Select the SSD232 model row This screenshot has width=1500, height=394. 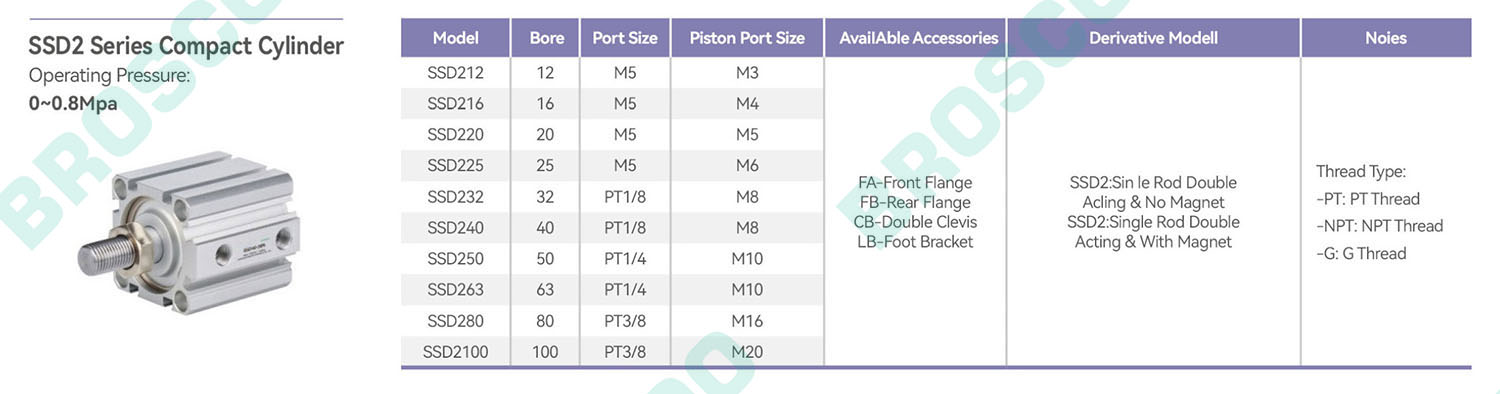pos(612,197)
